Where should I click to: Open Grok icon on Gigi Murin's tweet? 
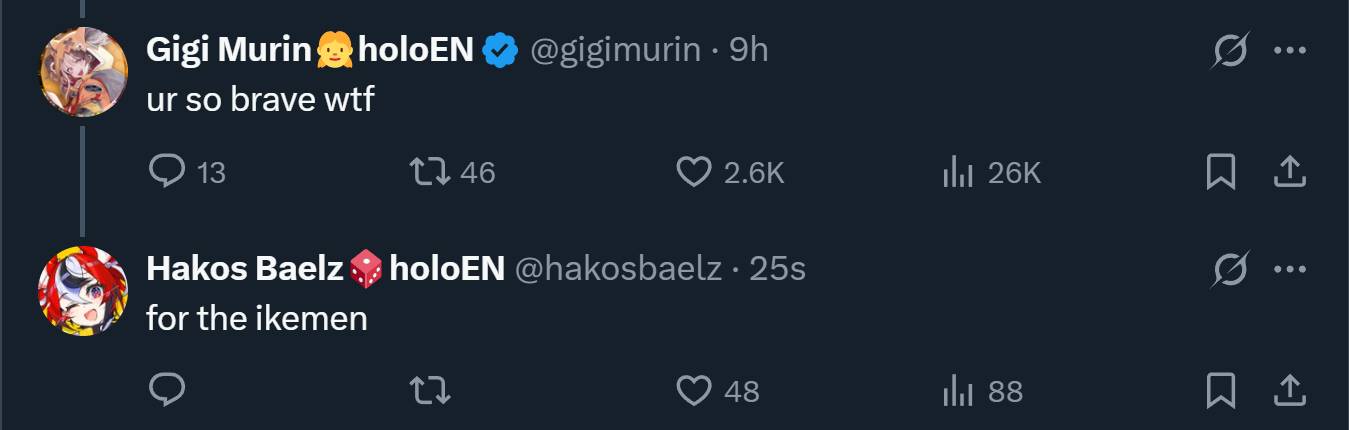click(x=1229, y=50)
